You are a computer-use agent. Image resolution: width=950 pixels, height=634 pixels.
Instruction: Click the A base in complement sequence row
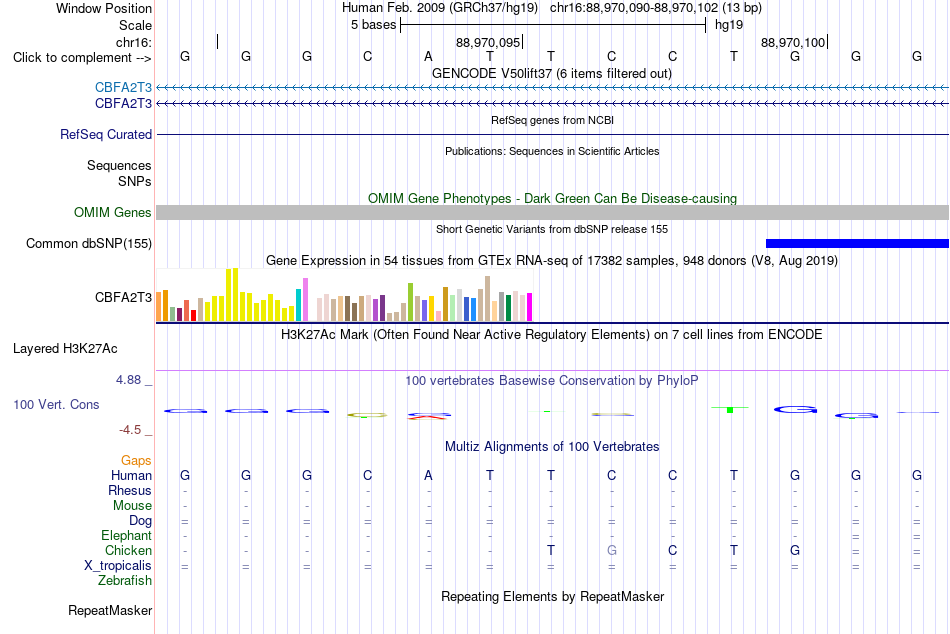(428, 57)
